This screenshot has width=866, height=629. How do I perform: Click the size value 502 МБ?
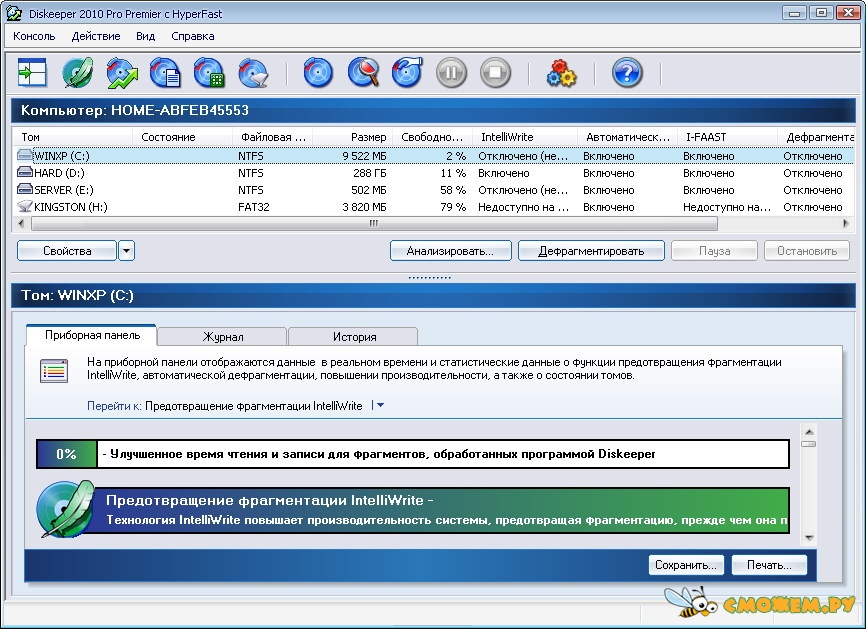[368, 190]
